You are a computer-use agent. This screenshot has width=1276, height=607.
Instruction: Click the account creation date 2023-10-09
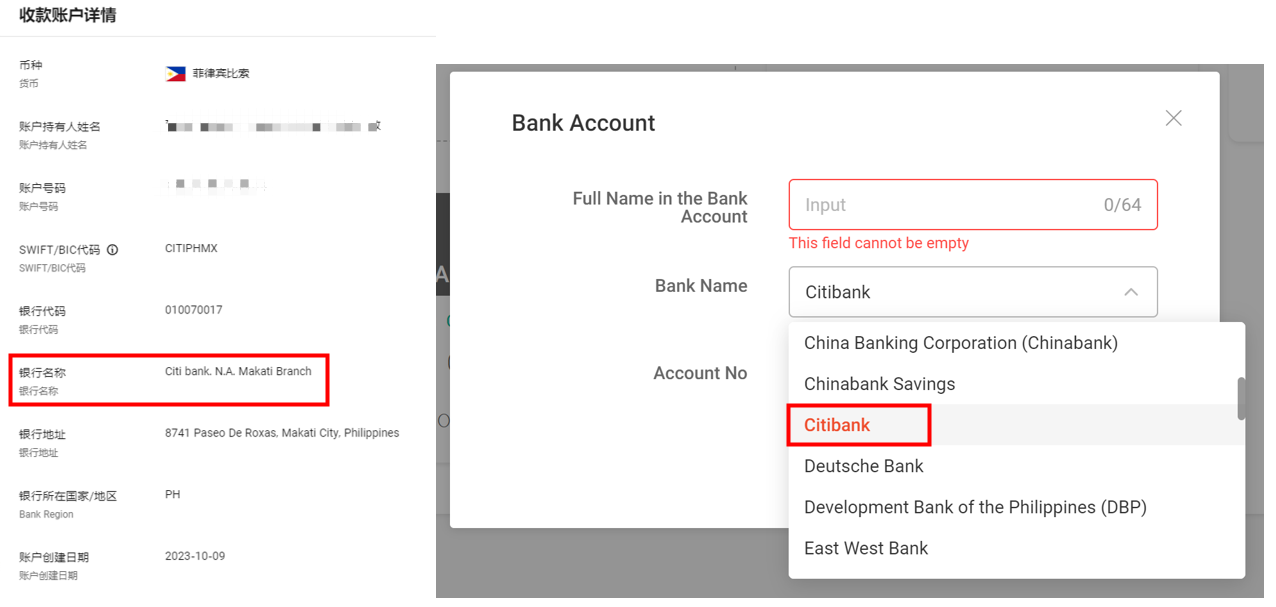pos(195,556)
